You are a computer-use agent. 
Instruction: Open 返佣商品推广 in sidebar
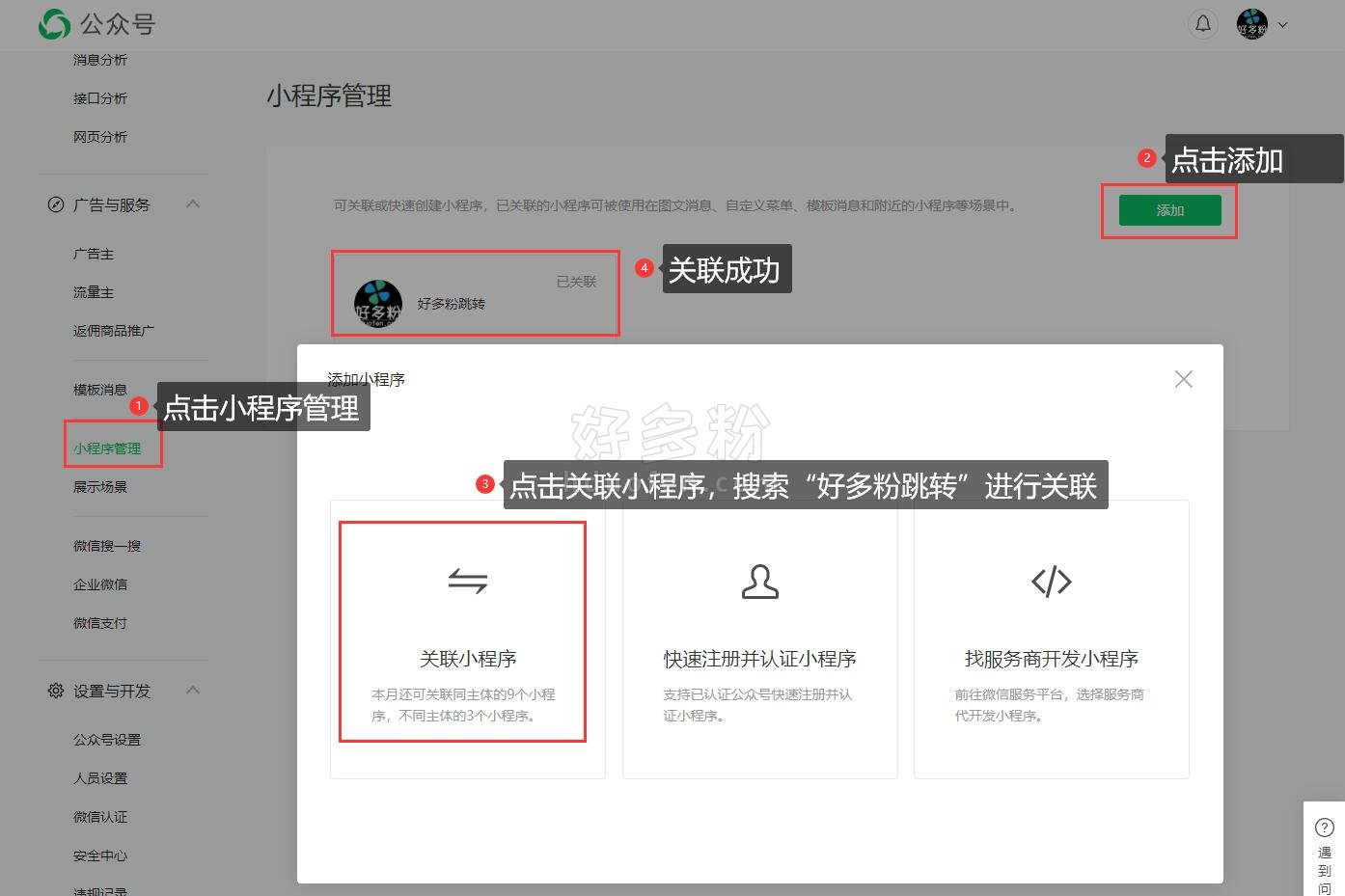pyautogui.click(x=114, y=331)
